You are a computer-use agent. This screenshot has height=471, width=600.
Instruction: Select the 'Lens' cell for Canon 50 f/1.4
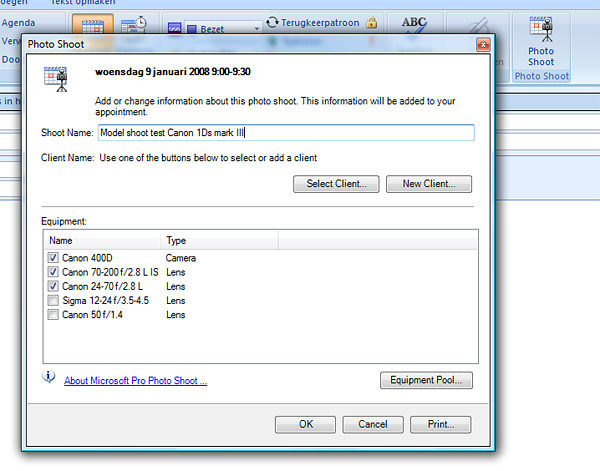176,315
